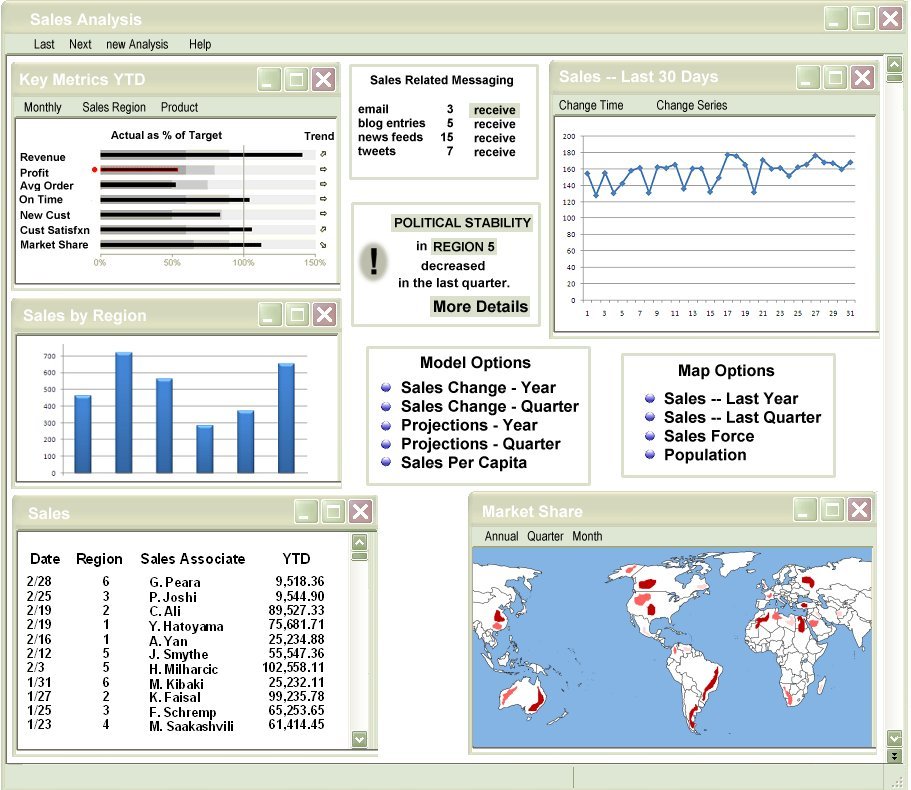
Task: Click the Revenue trend arrow icon
Action: click(x=322, y=155)
